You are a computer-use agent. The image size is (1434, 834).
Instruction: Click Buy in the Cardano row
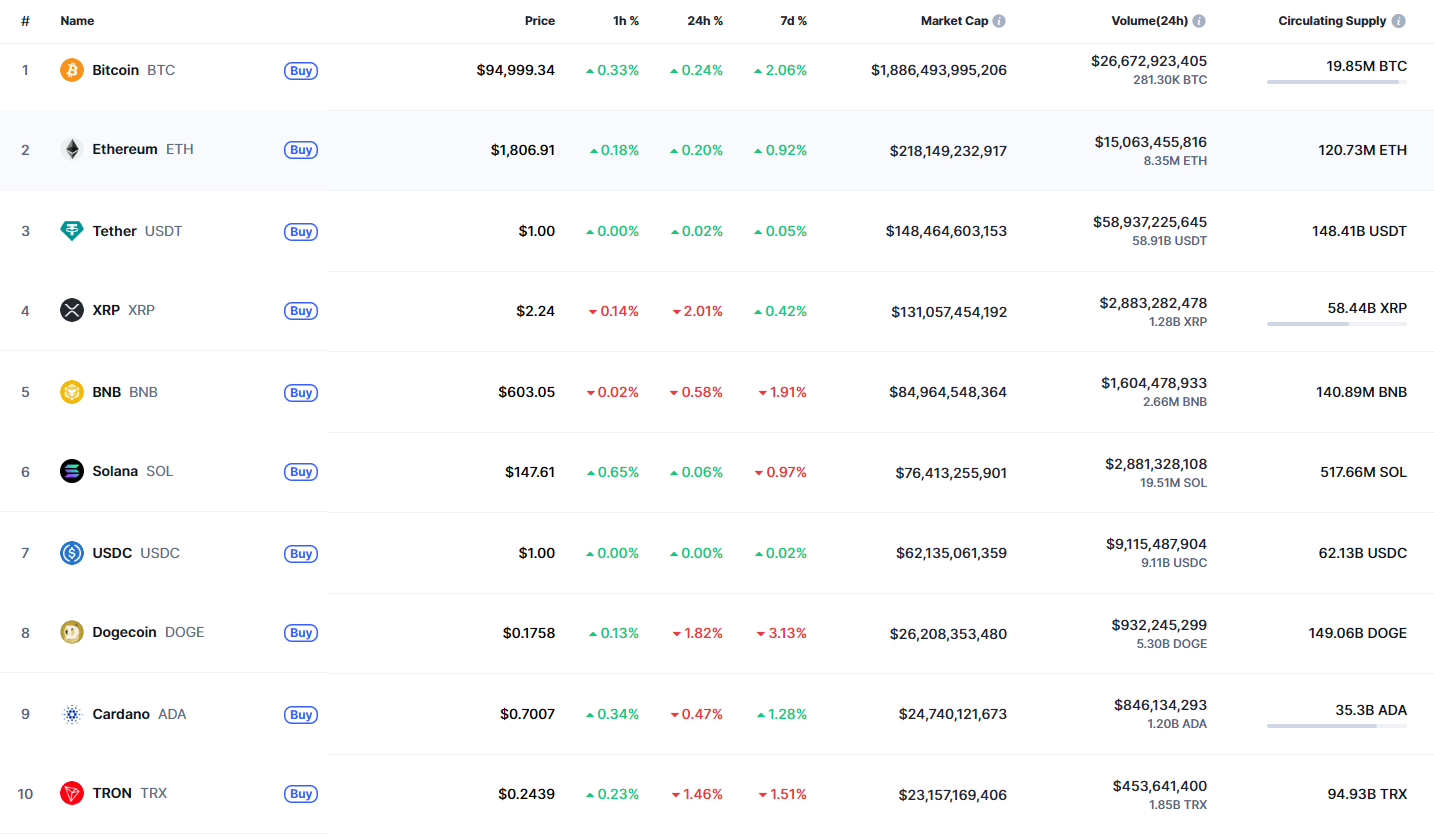pos(301,714)
